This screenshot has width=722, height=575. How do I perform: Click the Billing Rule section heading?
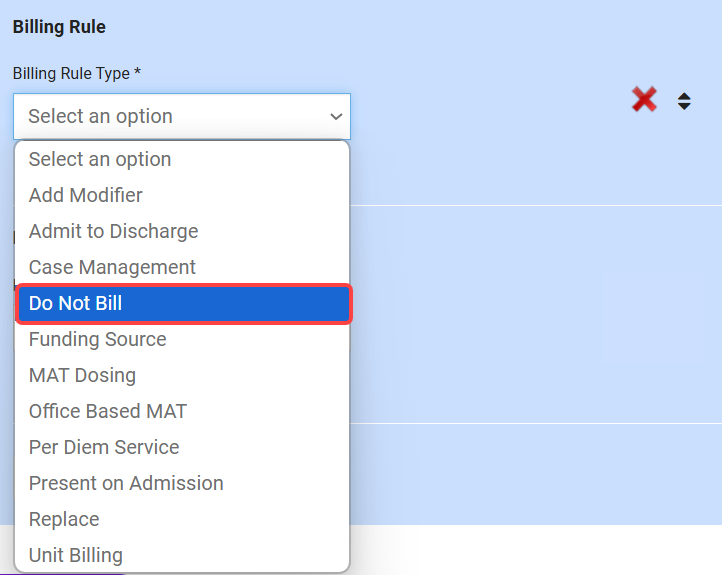point(59,27)
